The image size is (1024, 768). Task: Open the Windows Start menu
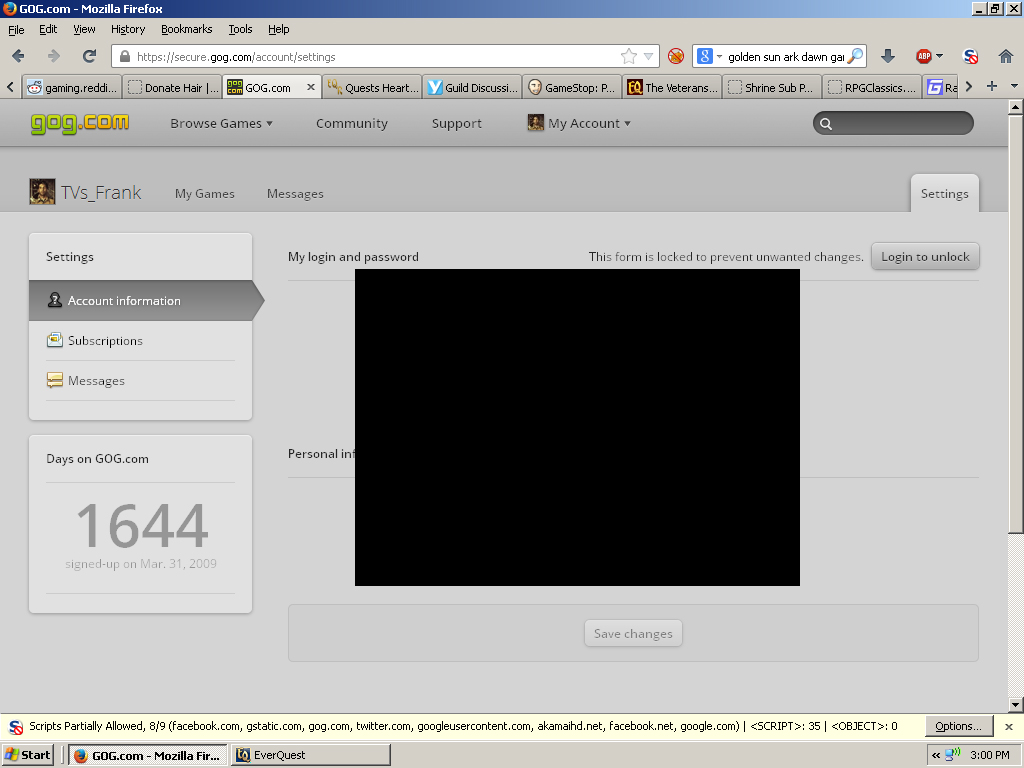[27, 755]
